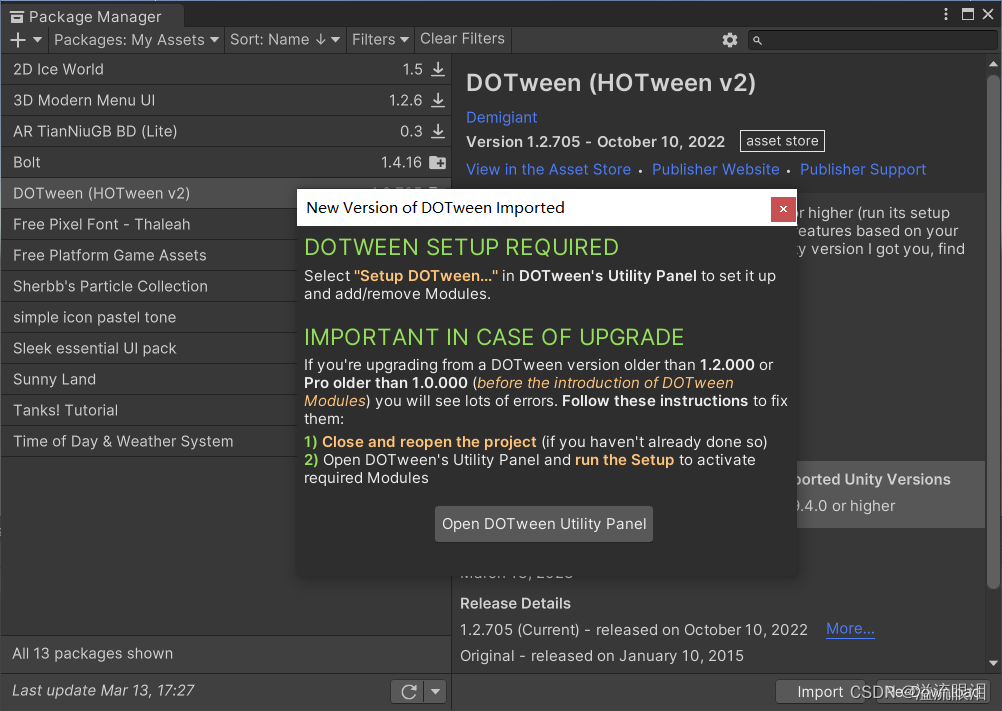Select Free Pixel Font - Thaleah
The width and height of the screenshot is (1002, 711).
coord(150,224)
